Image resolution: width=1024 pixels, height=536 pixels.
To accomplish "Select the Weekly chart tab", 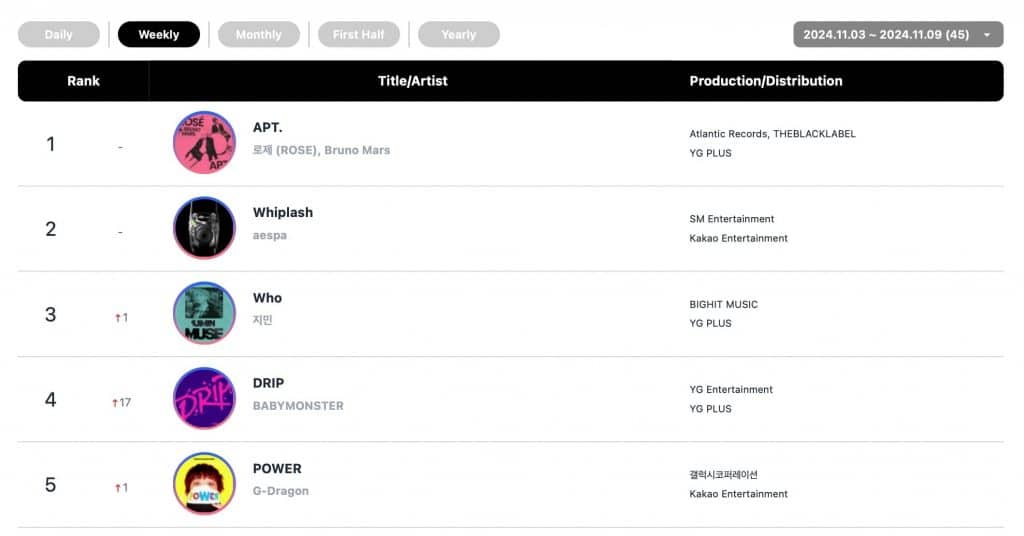I will [159, 35].
